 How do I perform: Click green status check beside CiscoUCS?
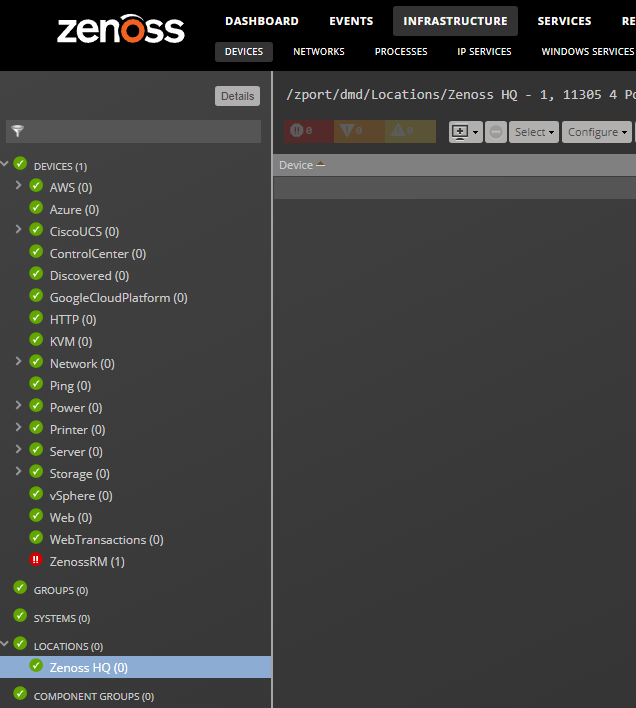coord(36,230)
